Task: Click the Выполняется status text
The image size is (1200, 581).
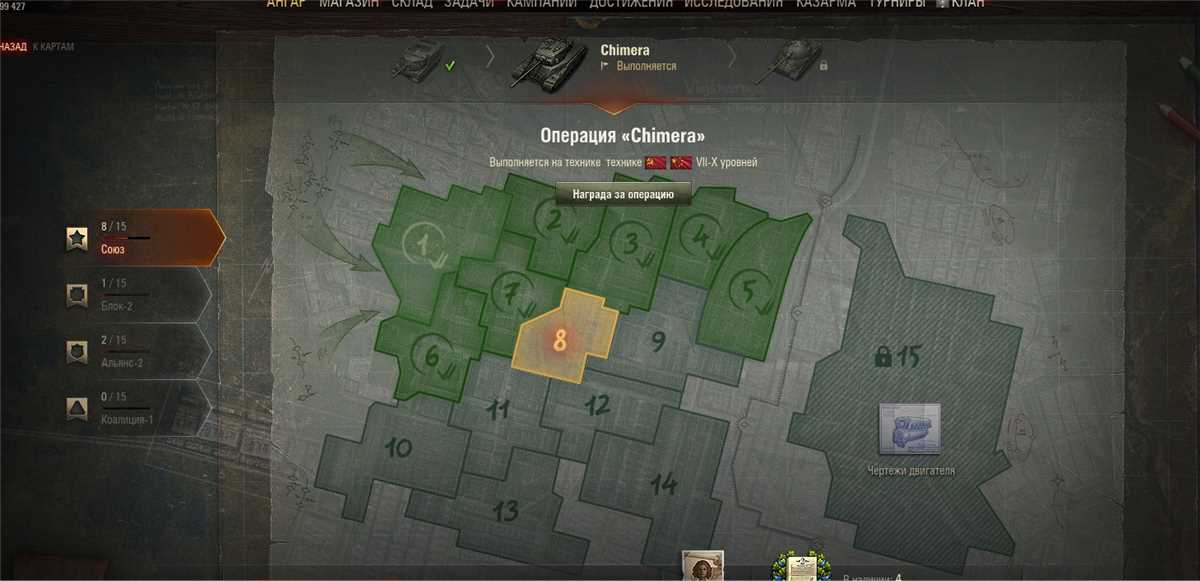Action: 645,66
